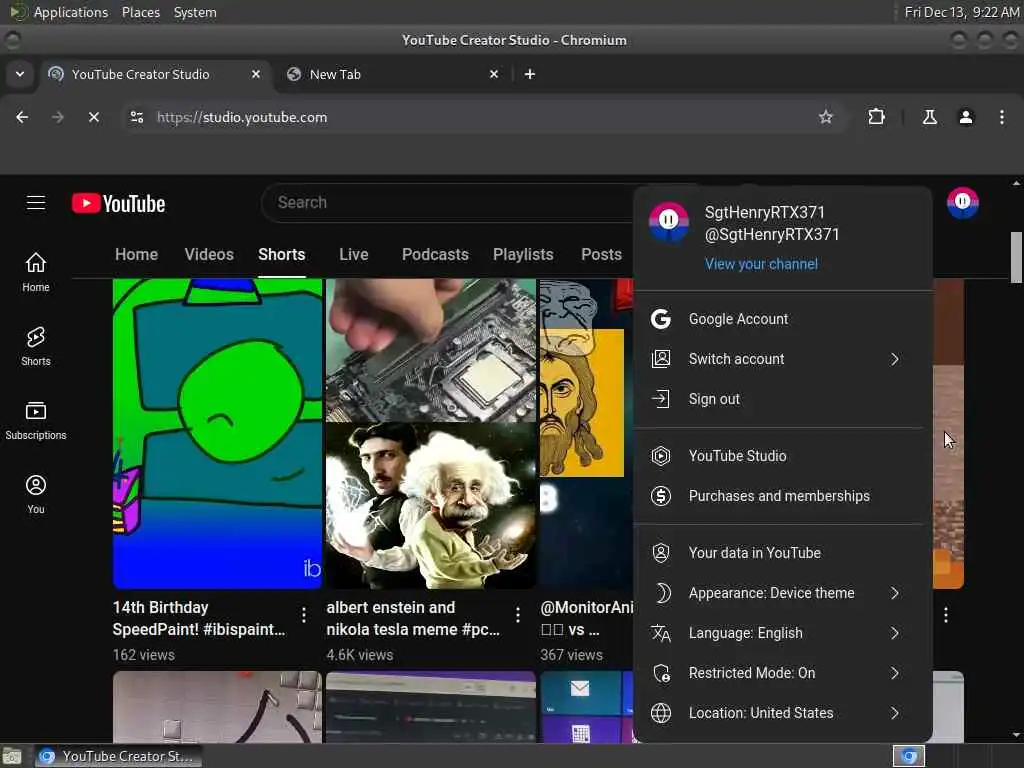Open options for albert enstein meme short
Viewport: 1024px width, 768px height.
tap(517, 615)
